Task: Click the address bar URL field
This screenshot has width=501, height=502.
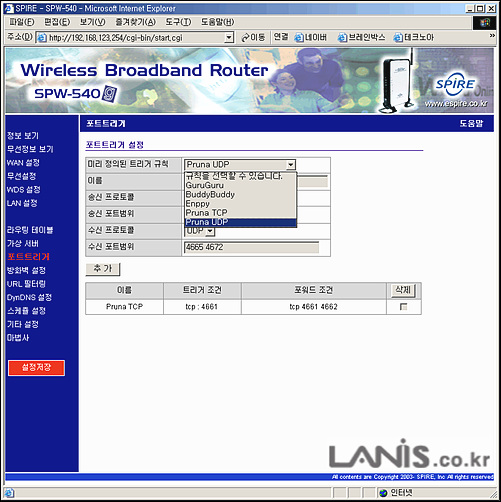Action: click(x=136, y=37)
